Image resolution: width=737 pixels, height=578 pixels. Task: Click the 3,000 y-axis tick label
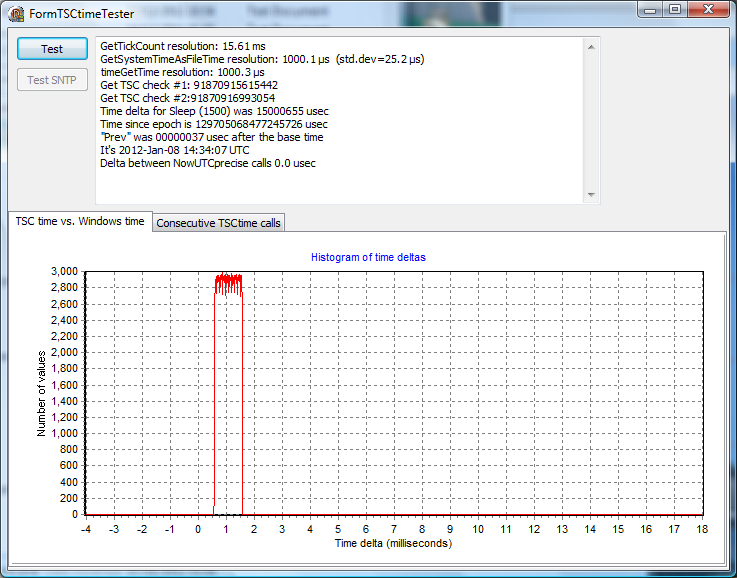pos(64,272)
